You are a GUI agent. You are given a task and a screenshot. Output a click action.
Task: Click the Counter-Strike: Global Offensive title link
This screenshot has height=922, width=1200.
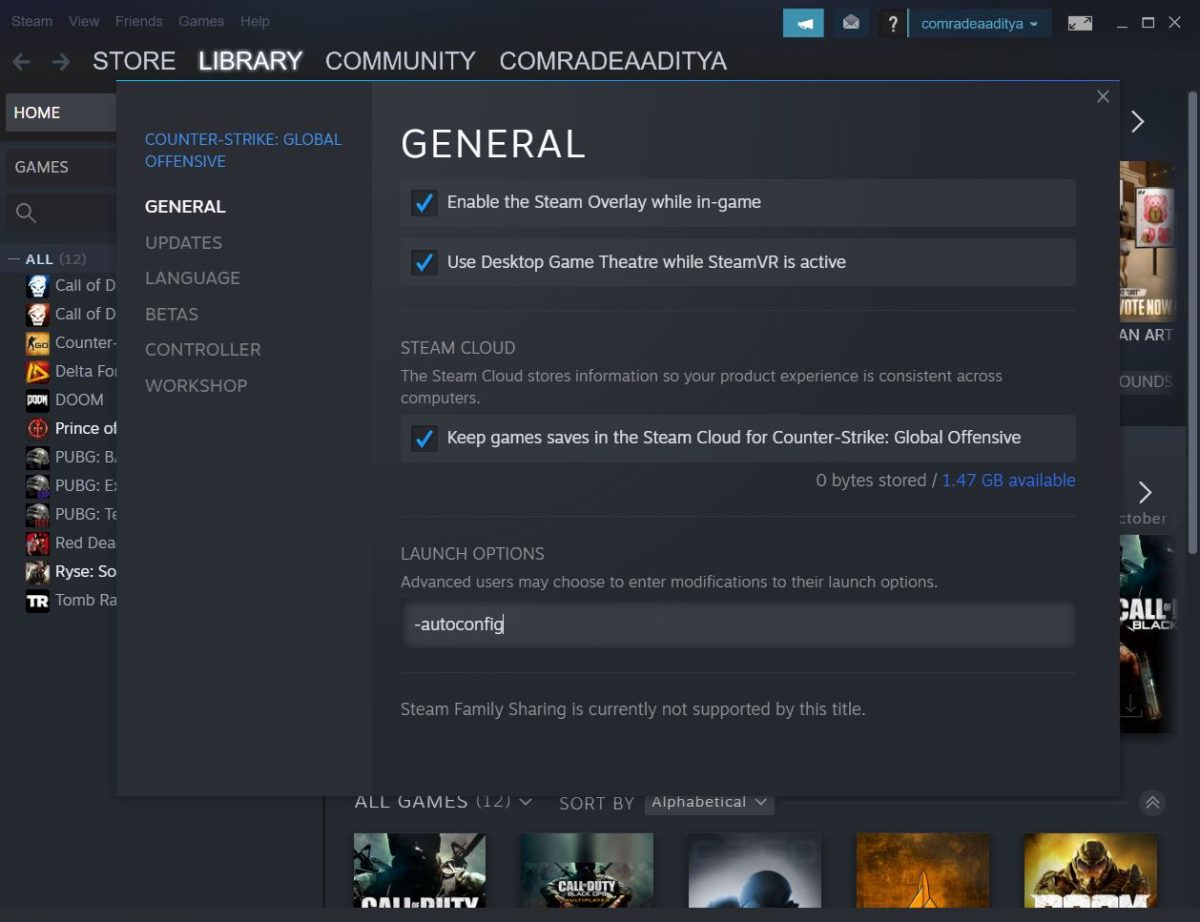pos(243,150)
